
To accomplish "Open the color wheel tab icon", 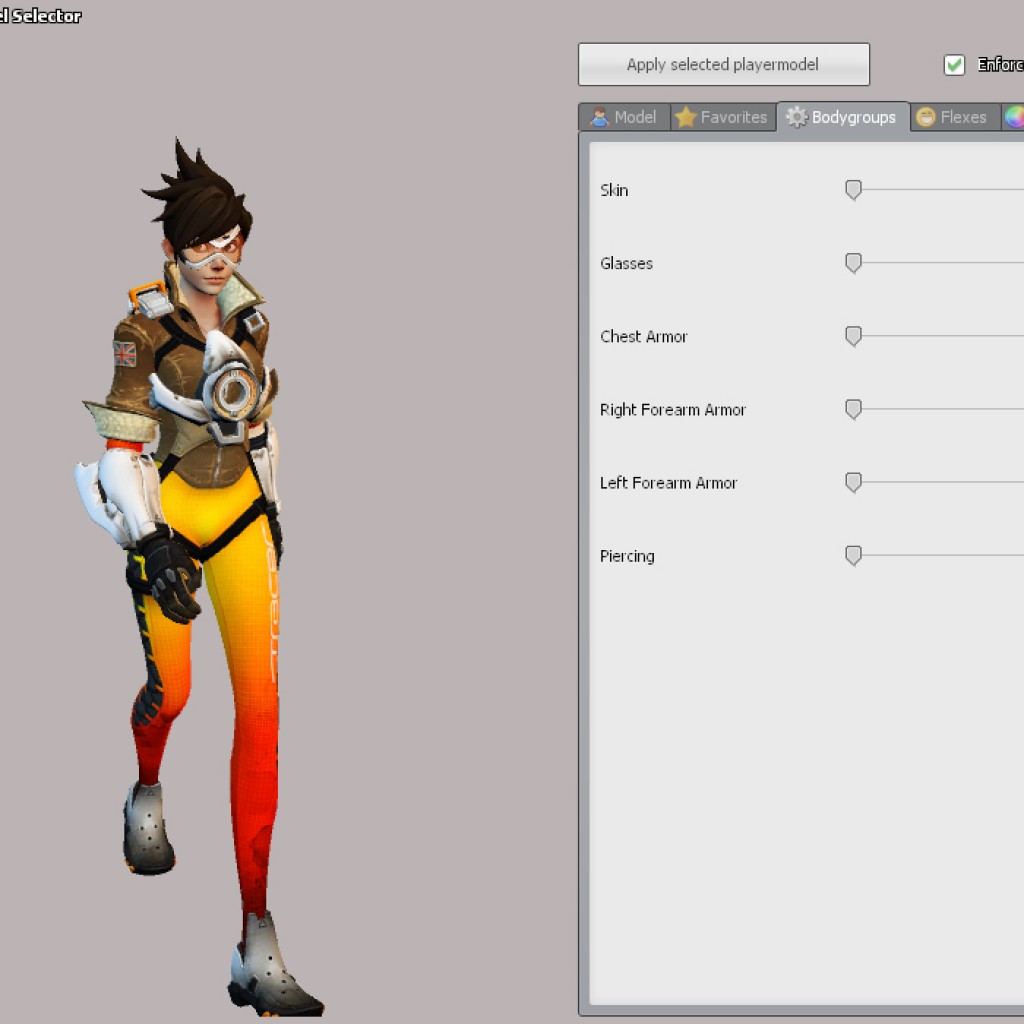I will pyautogui.click(x=1014, y=117).
